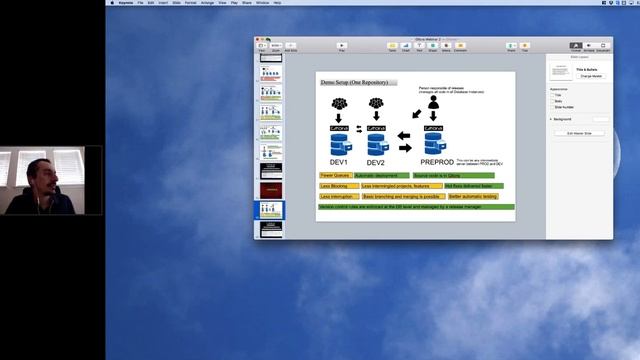Click the Background color well
The image size is (640, 360).
(x=600, y=119)
